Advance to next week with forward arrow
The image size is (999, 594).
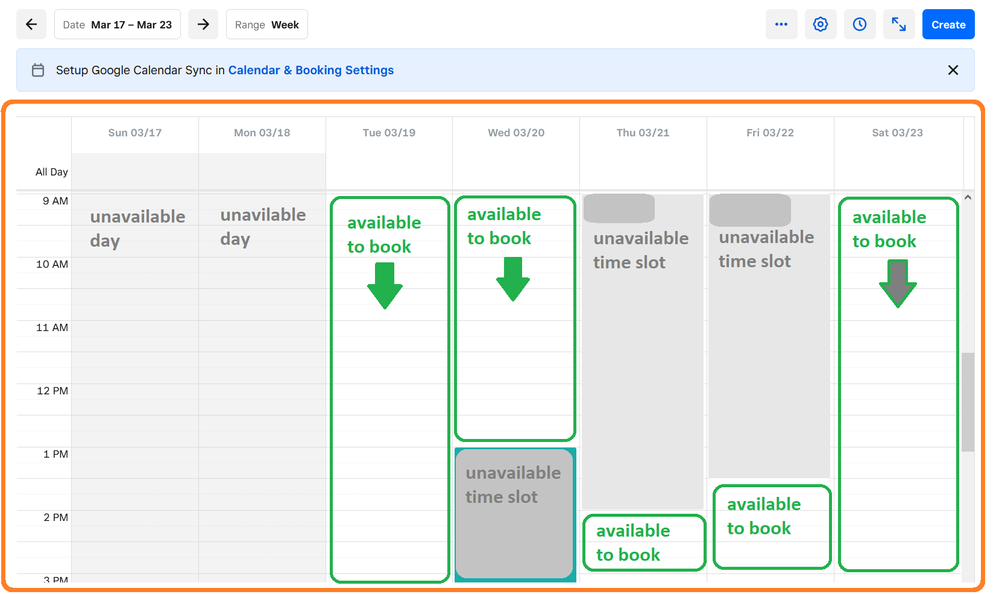[203, 25]
